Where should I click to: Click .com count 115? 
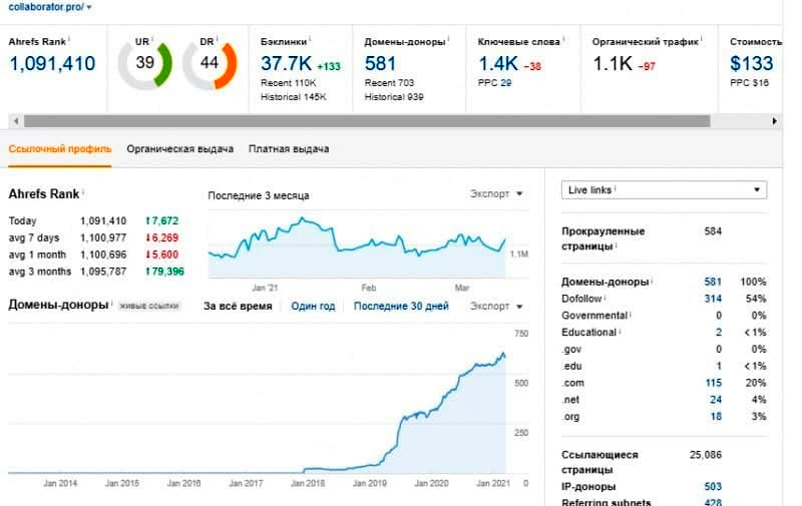click(x=713, y=383)
